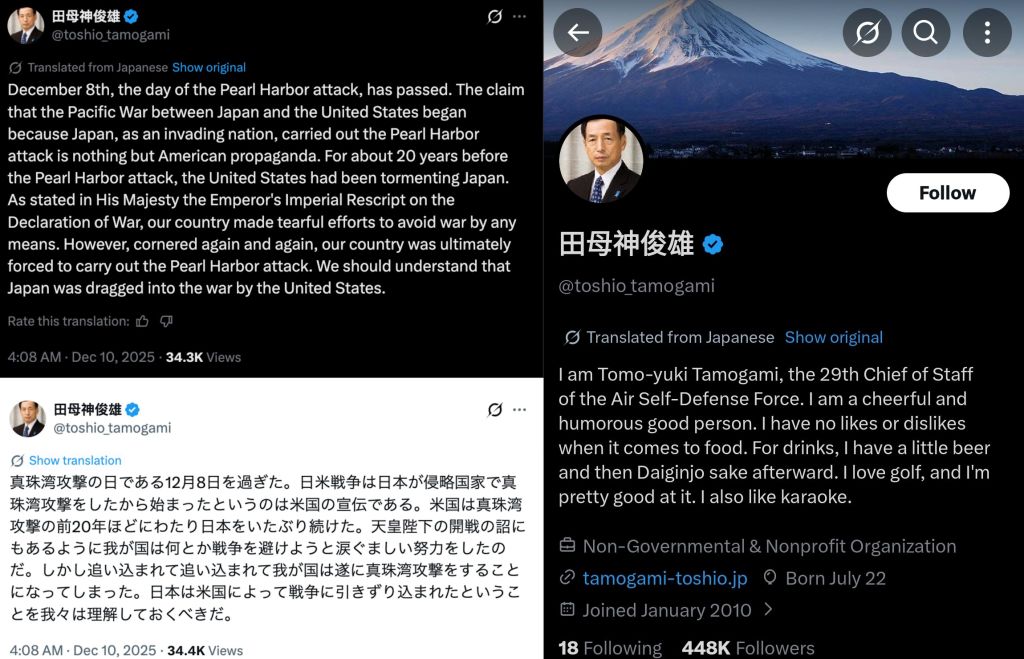Open more options on Japanese bottom tweet
This screenshot has width=1024, height=659.
pos(520,410)
